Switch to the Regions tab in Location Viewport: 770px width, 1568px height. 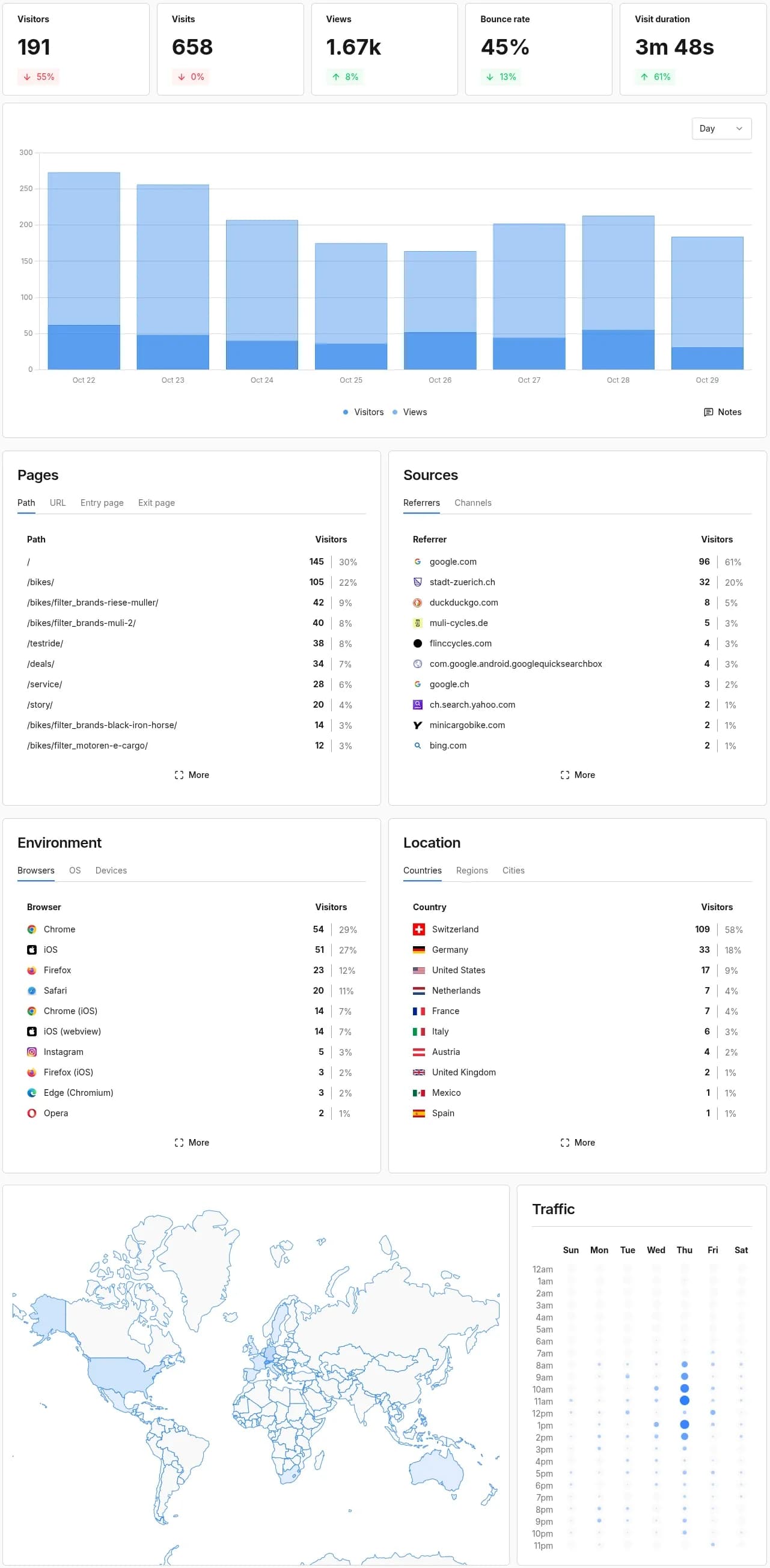(x=471, y=871)
